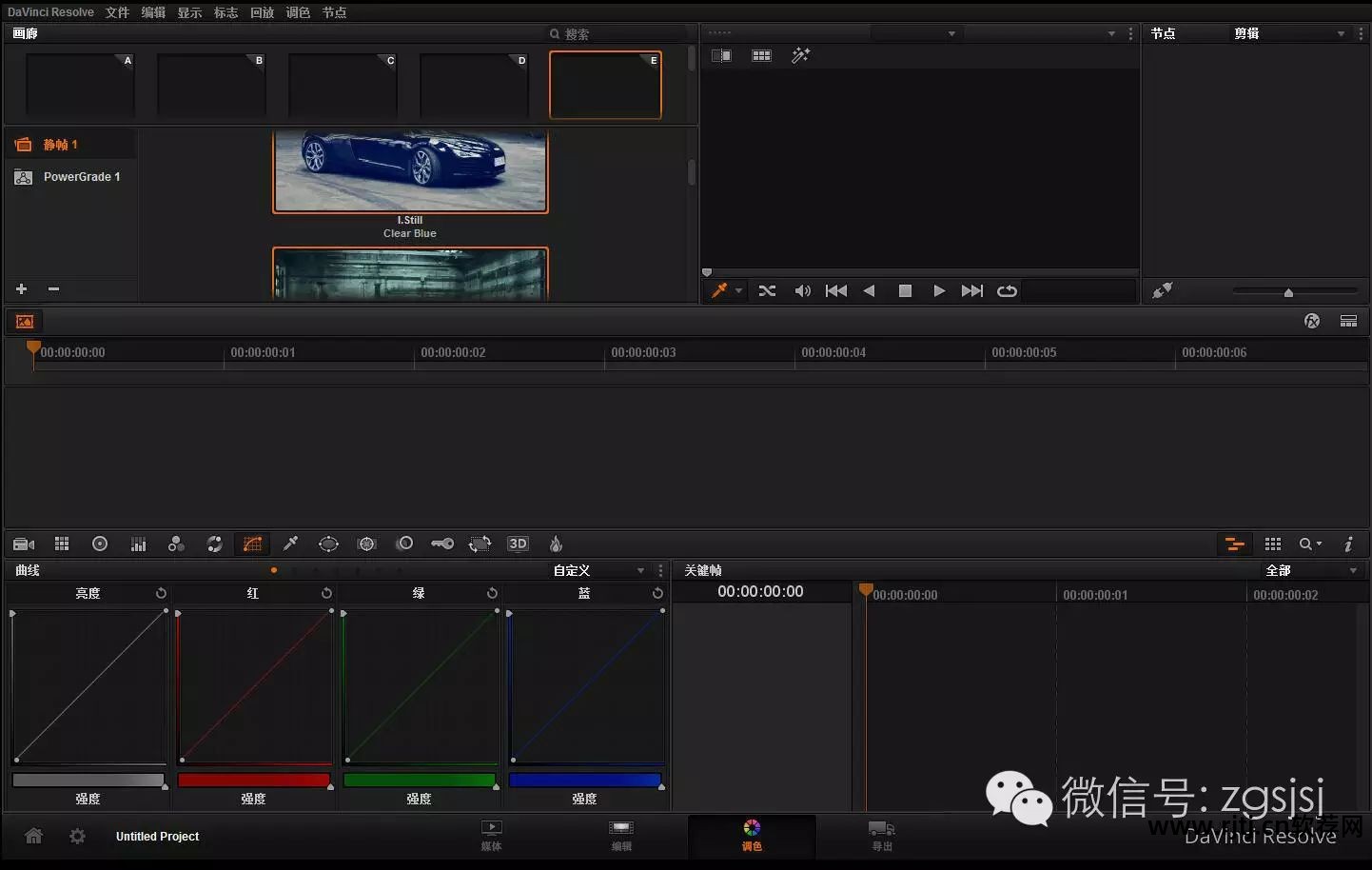
Task: Open the Key palette
Action: (x=442, y=544)
